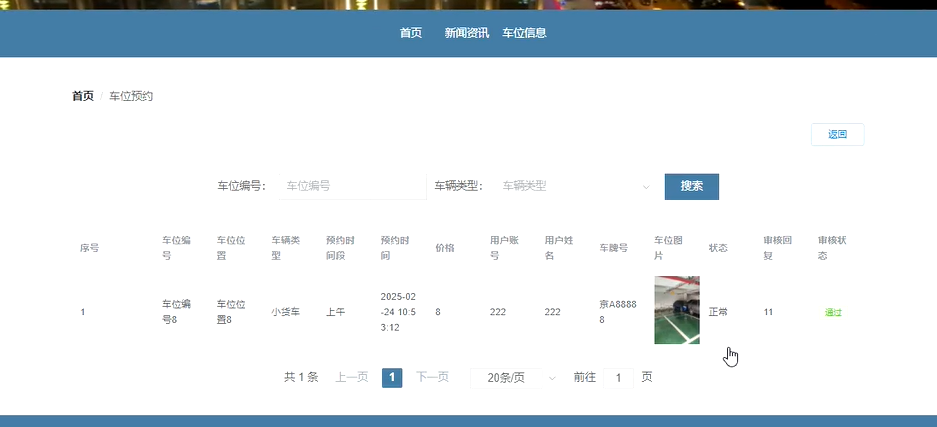
Task: Click the 共 1 条 total count
Action: (x=301, y=377)
